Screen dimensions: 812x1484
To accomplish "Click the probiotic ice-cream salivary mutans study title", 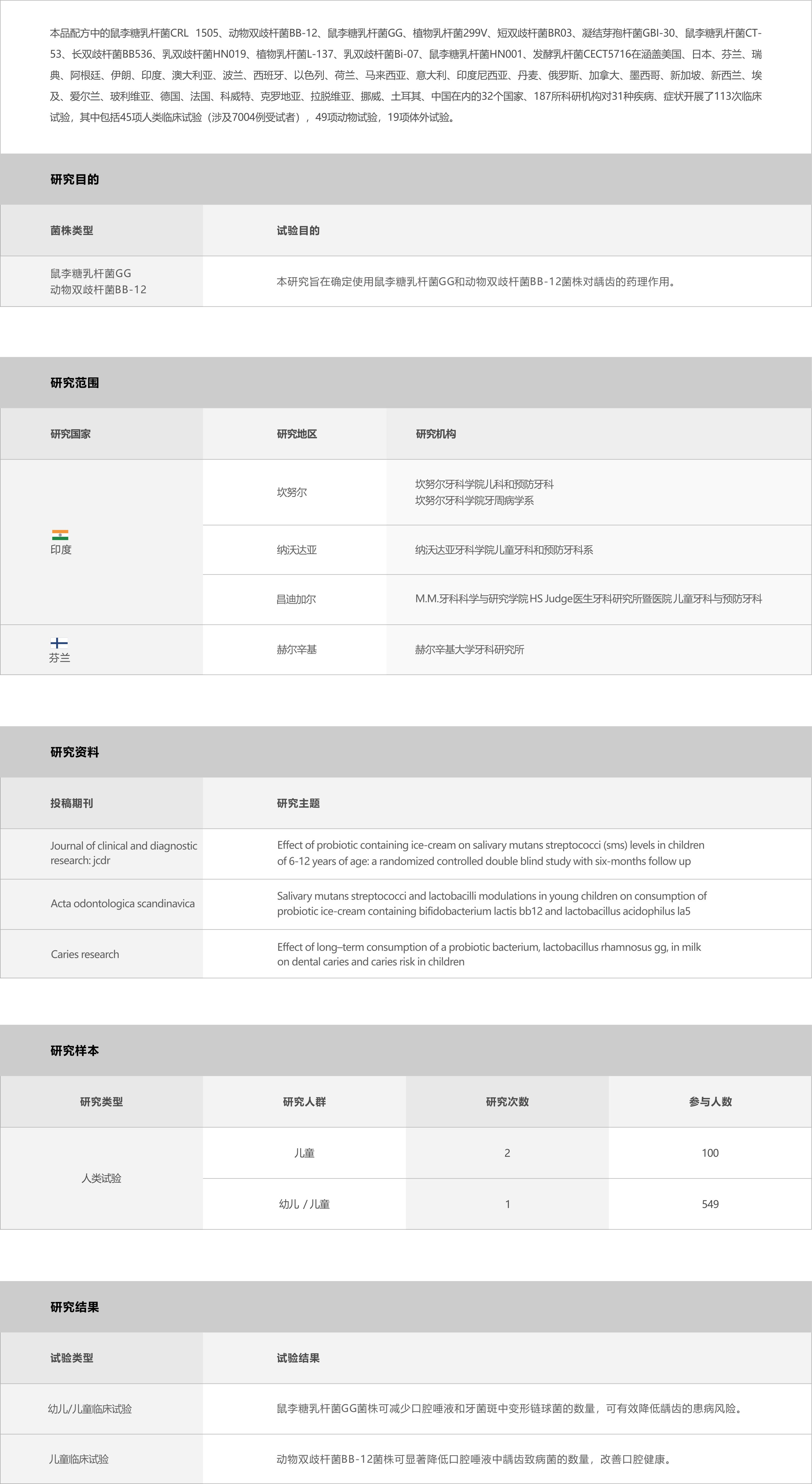I will coord(491,853).
